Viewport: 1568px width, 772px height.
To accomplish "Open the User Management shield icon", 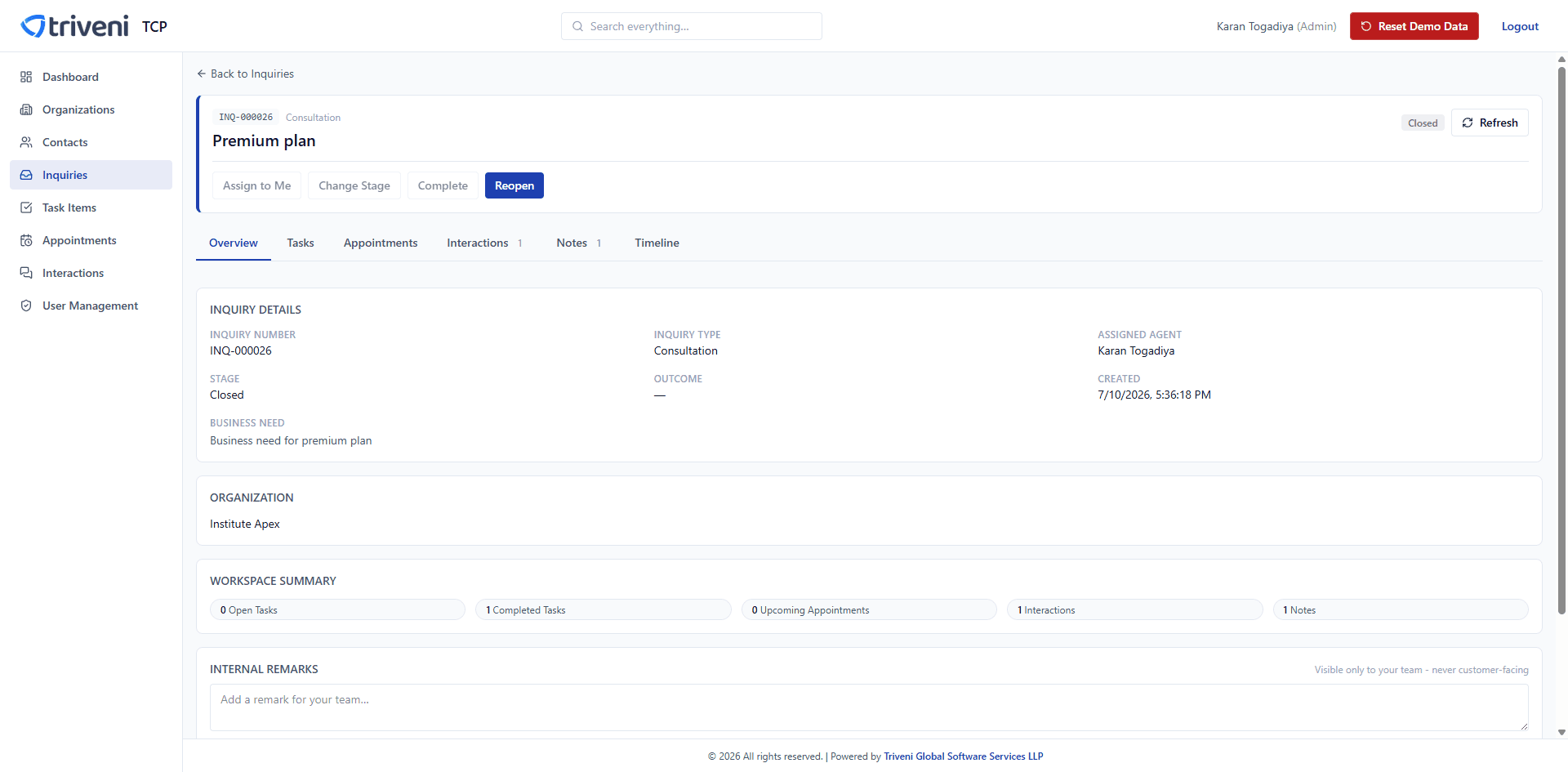I will coord(26,306).
